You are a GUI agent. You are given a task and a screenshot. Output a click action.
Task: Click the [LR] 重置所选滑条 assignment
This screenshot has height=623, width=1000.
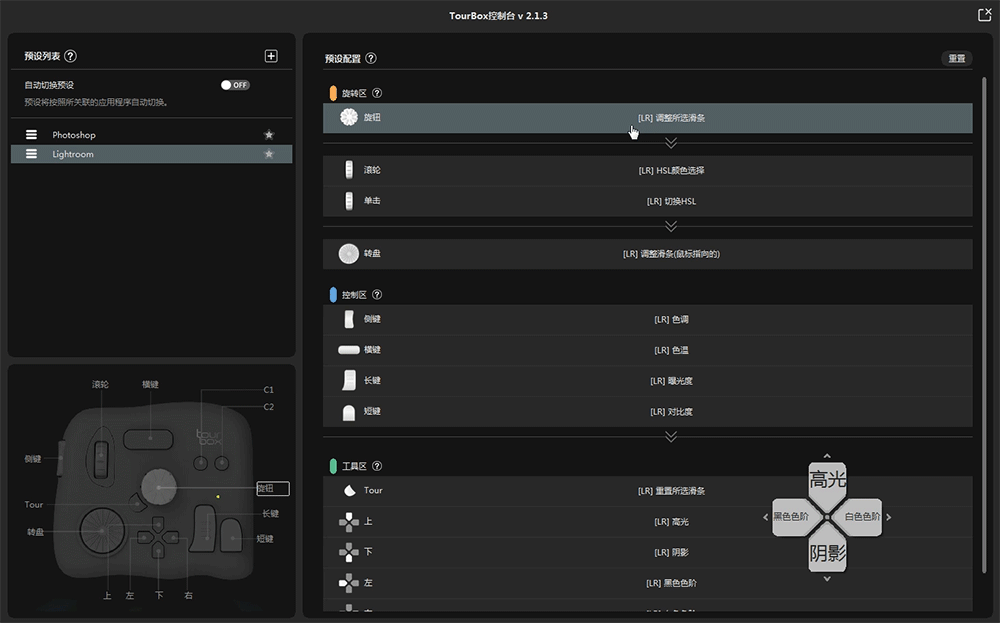[671, 491]
